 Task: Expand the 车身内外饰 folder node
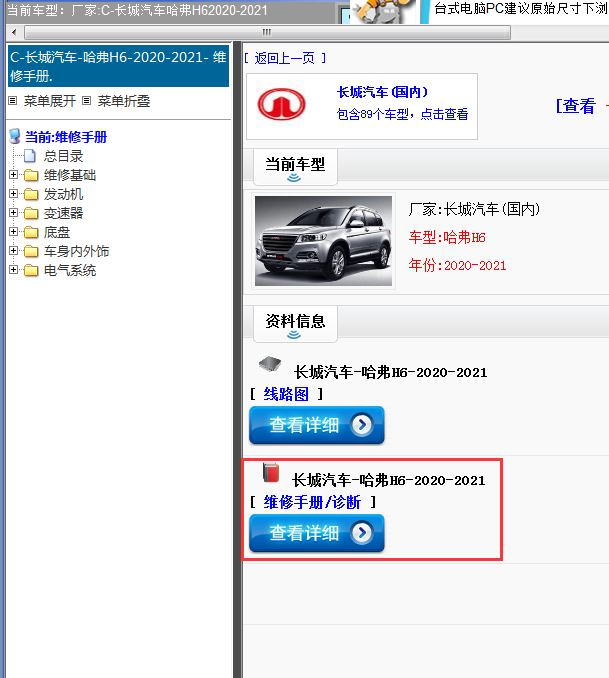point(13,251)
